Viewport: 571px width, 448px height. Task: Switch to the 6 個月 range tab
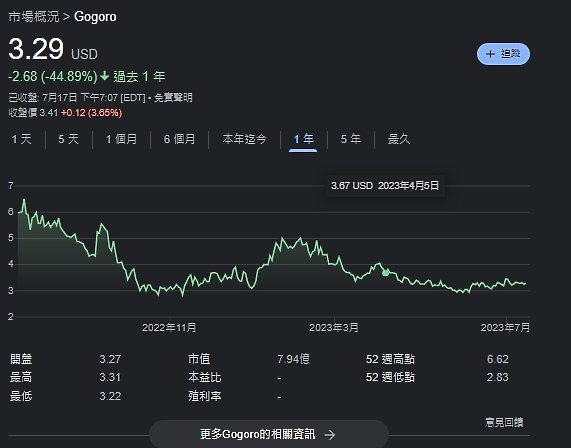point(179,139)
